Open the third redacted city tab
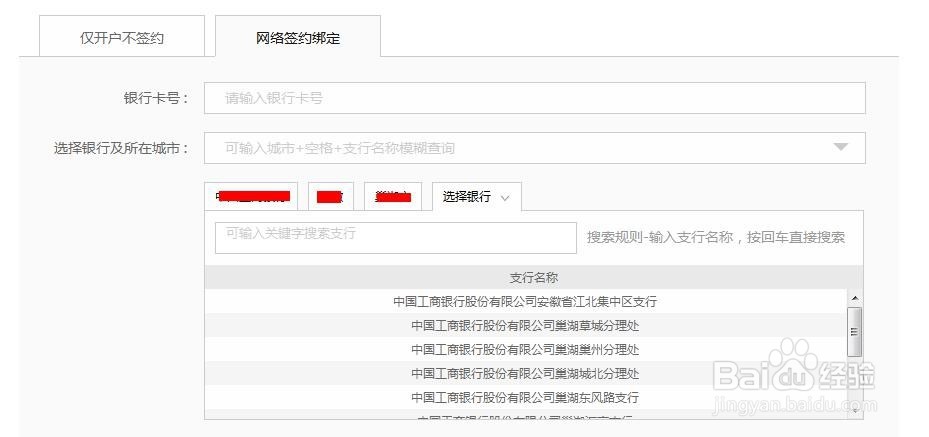Image resolution: width=929 pixels, height=437 pixels. [393, 197]
